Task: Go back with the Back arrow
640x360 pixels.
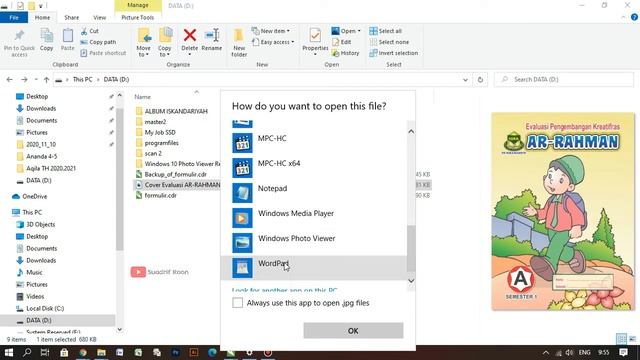Action: click(x=10, y=80)
